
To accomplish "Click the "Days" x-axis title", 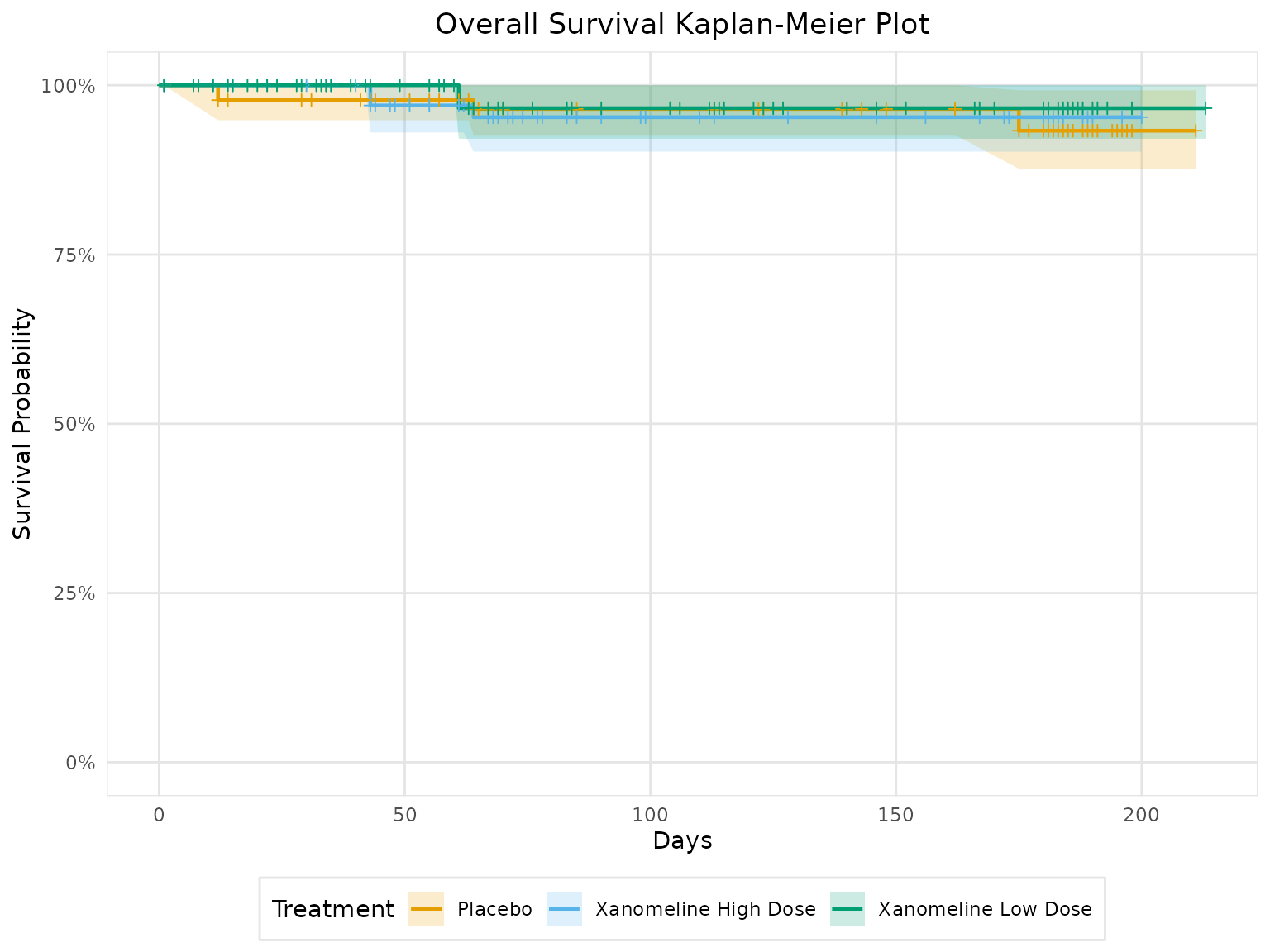I will point(682,841).
